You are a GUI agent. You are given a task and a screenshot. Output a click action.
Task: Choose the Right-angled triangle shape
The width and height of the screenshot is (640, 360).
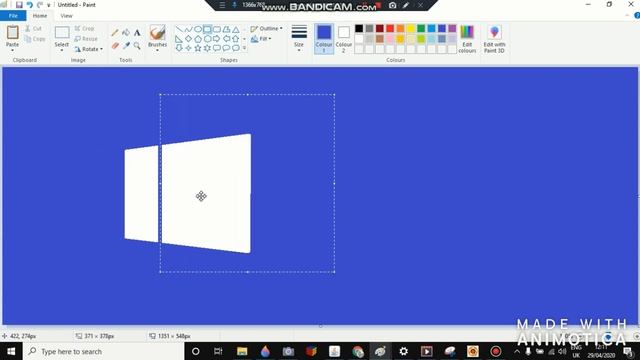tap(179, 39)
